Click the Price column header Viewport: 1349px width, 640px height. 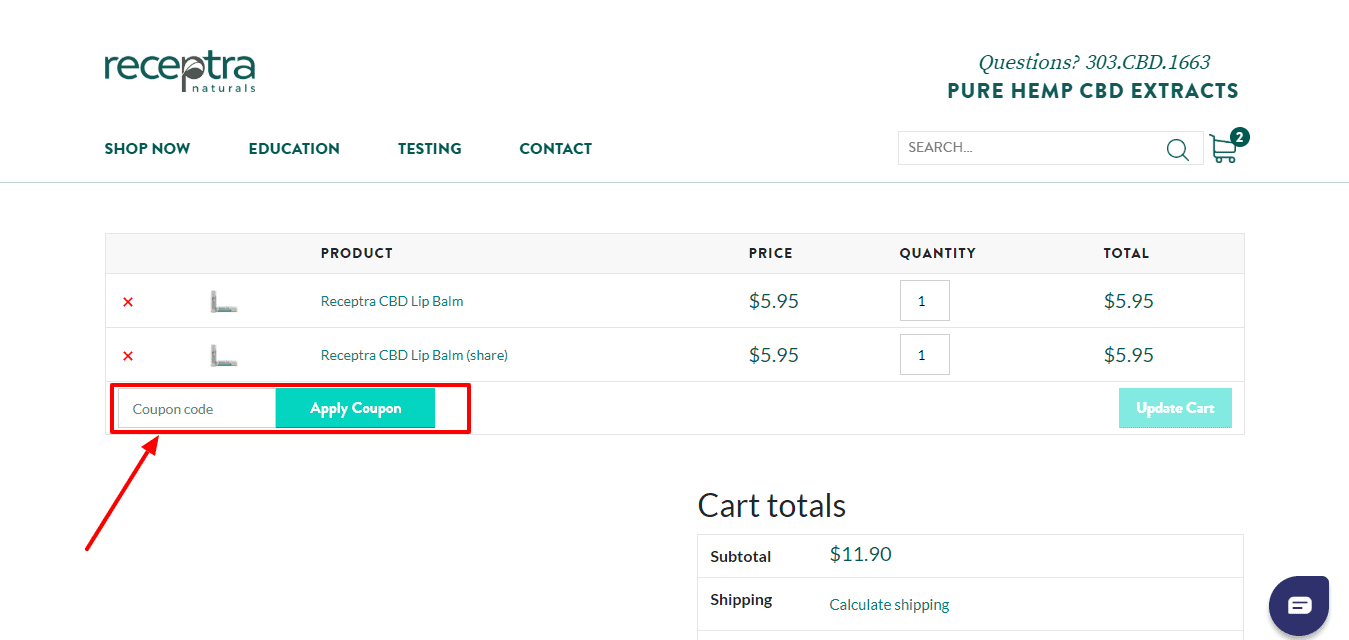[x=770, y=253]
